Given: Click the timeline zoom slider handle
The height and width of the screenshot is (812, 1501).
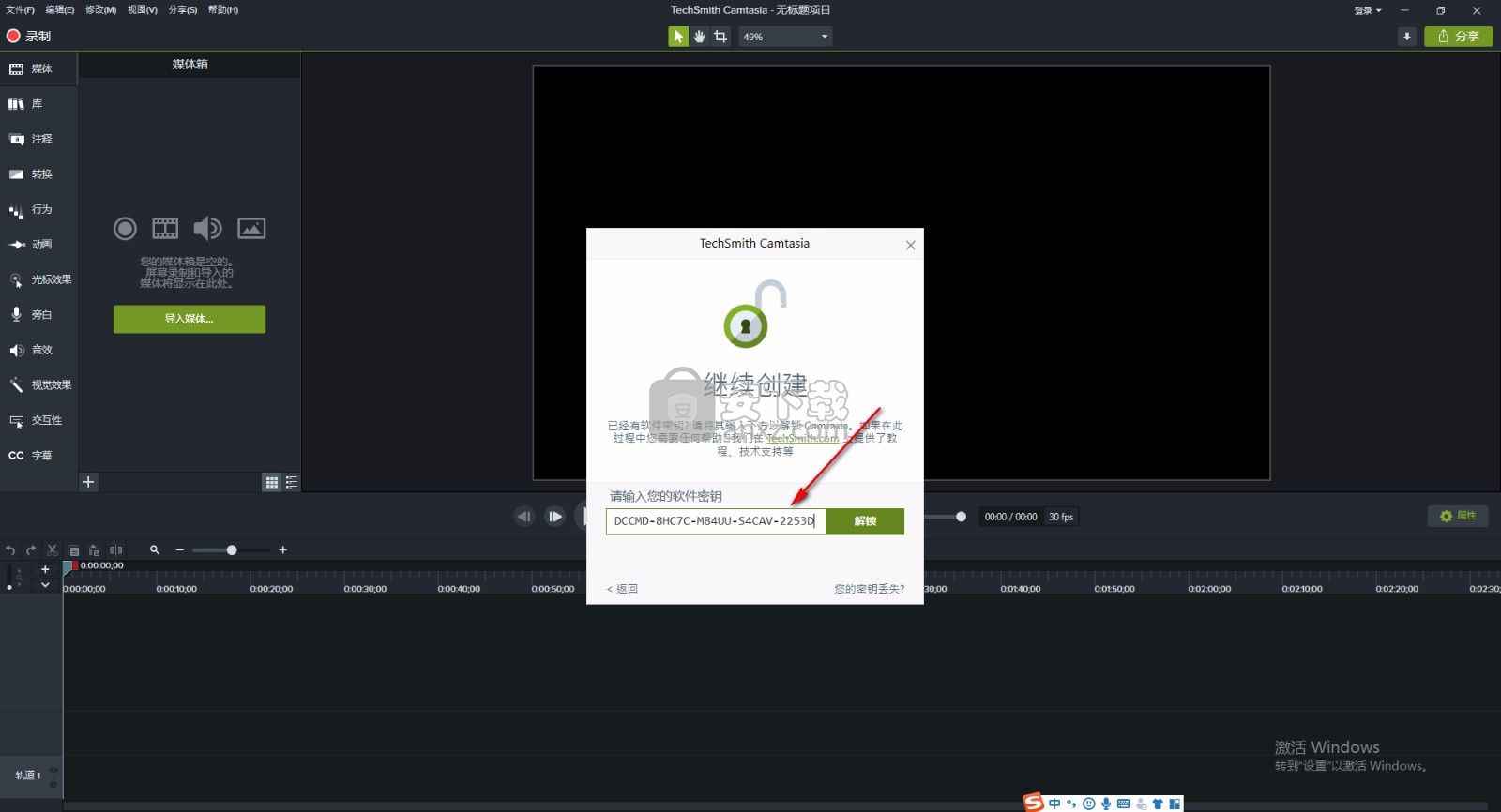Looking at the screenshot, I should coord(232,550).
